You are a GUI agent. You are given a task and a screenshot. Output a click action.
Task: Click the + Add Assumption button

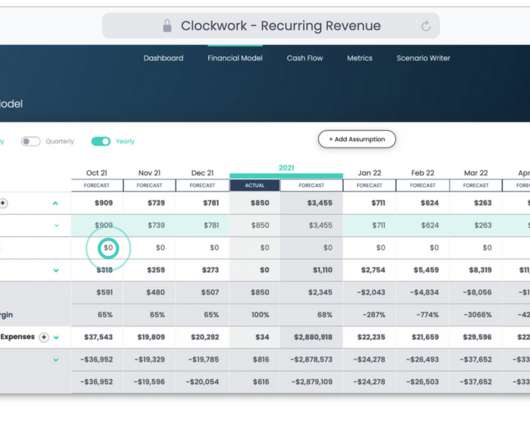[x=357, y=139]
